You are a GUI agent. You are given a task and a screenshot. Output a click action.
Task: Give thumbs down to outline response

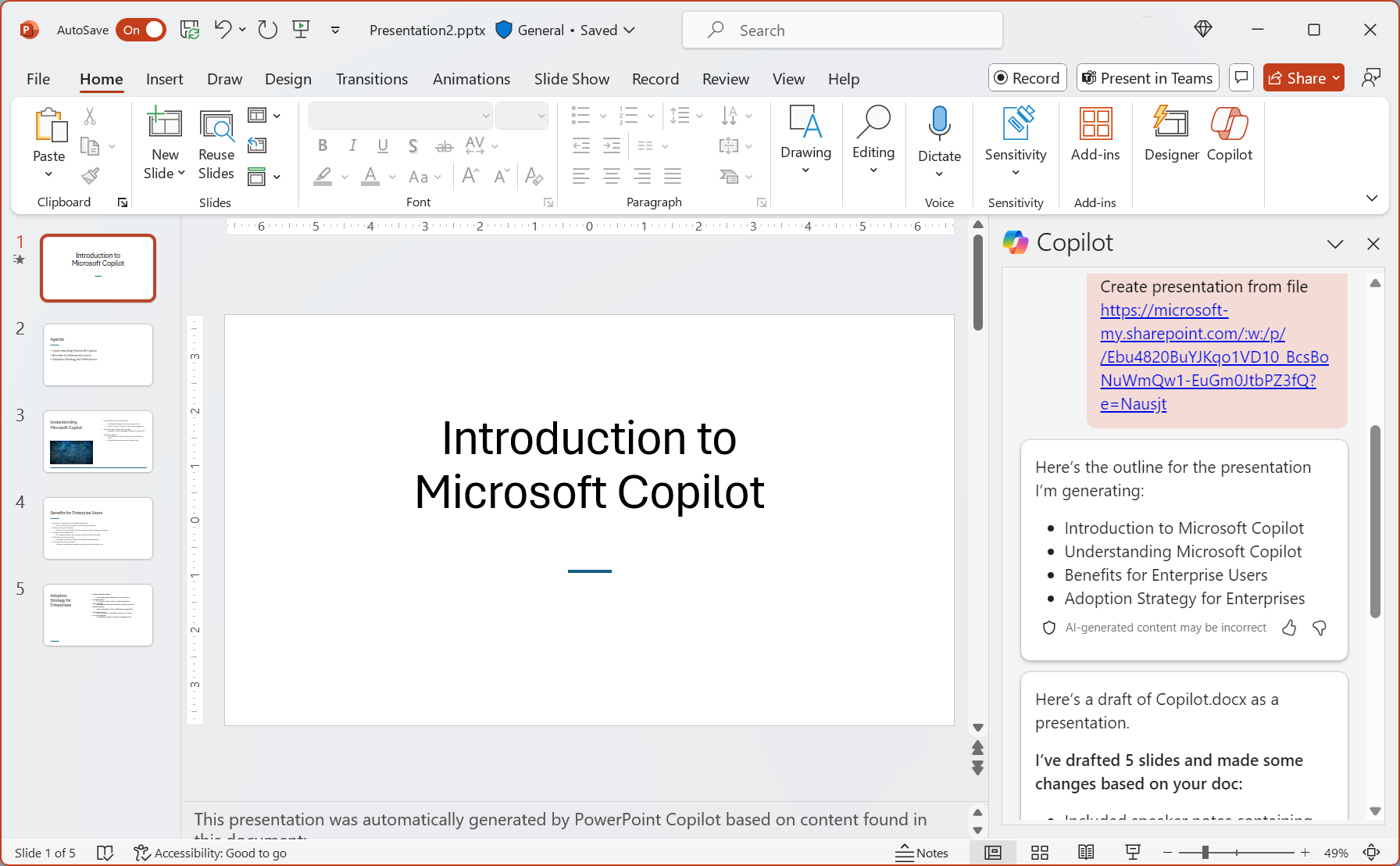click(1320, 628)
